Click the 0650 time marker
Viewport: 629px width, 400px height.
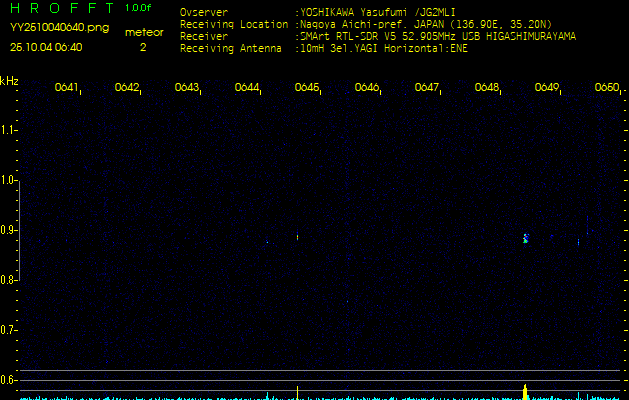[x=607, y=87]
